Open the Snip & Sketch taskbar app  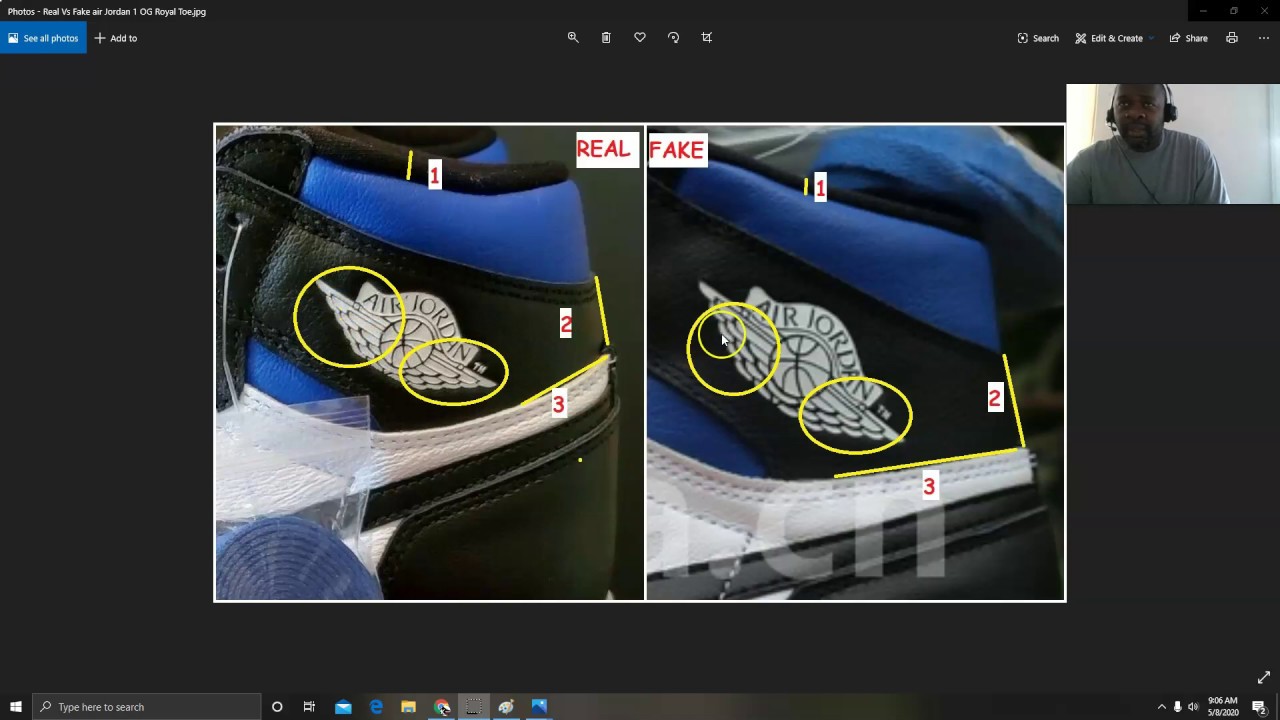tap(474, 707)
